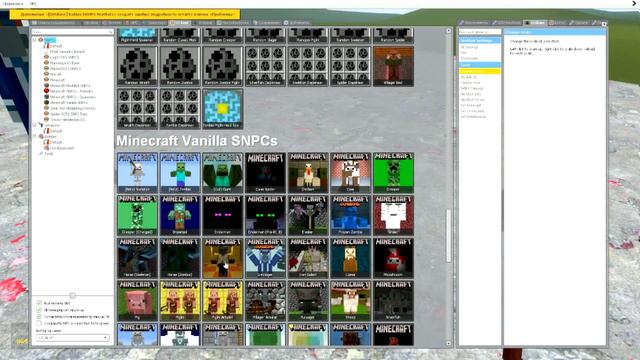Select the Chicken NPC tile

308,173
